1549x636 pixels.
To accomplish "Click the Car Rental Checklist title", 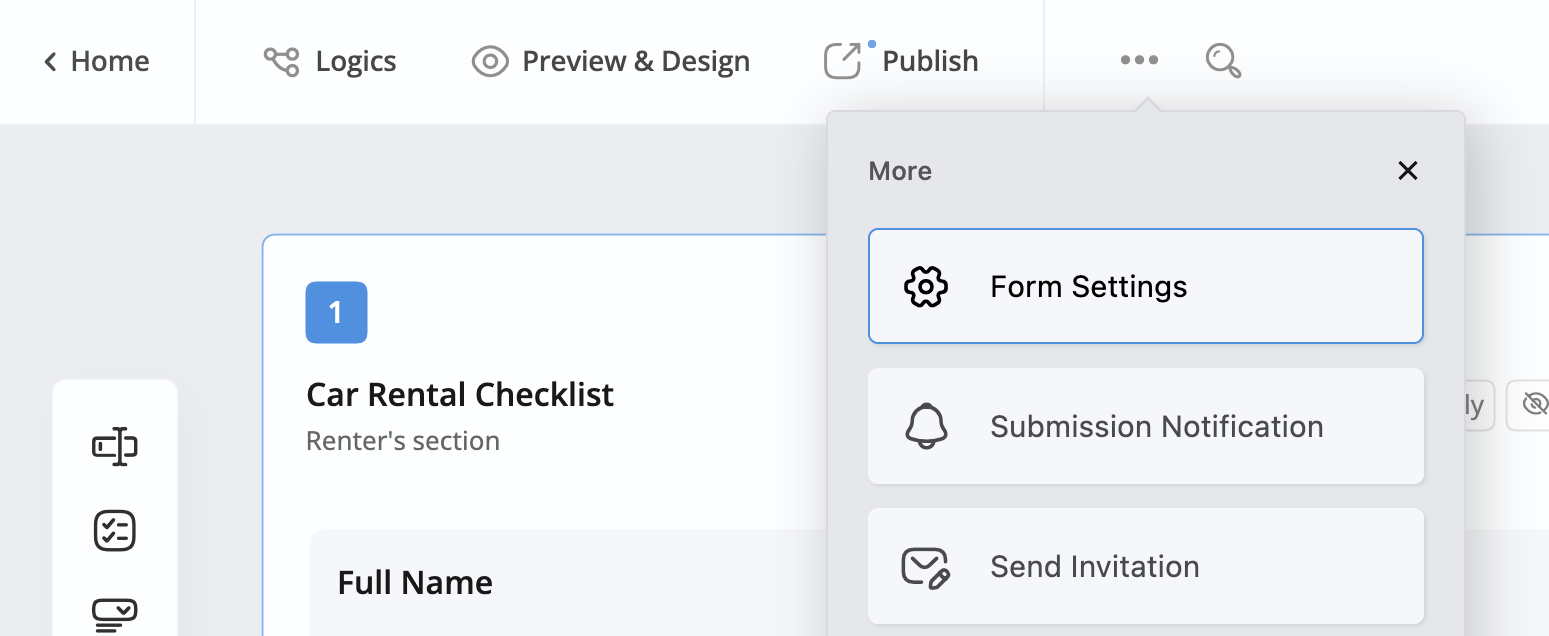I will [x=460, y=395].
